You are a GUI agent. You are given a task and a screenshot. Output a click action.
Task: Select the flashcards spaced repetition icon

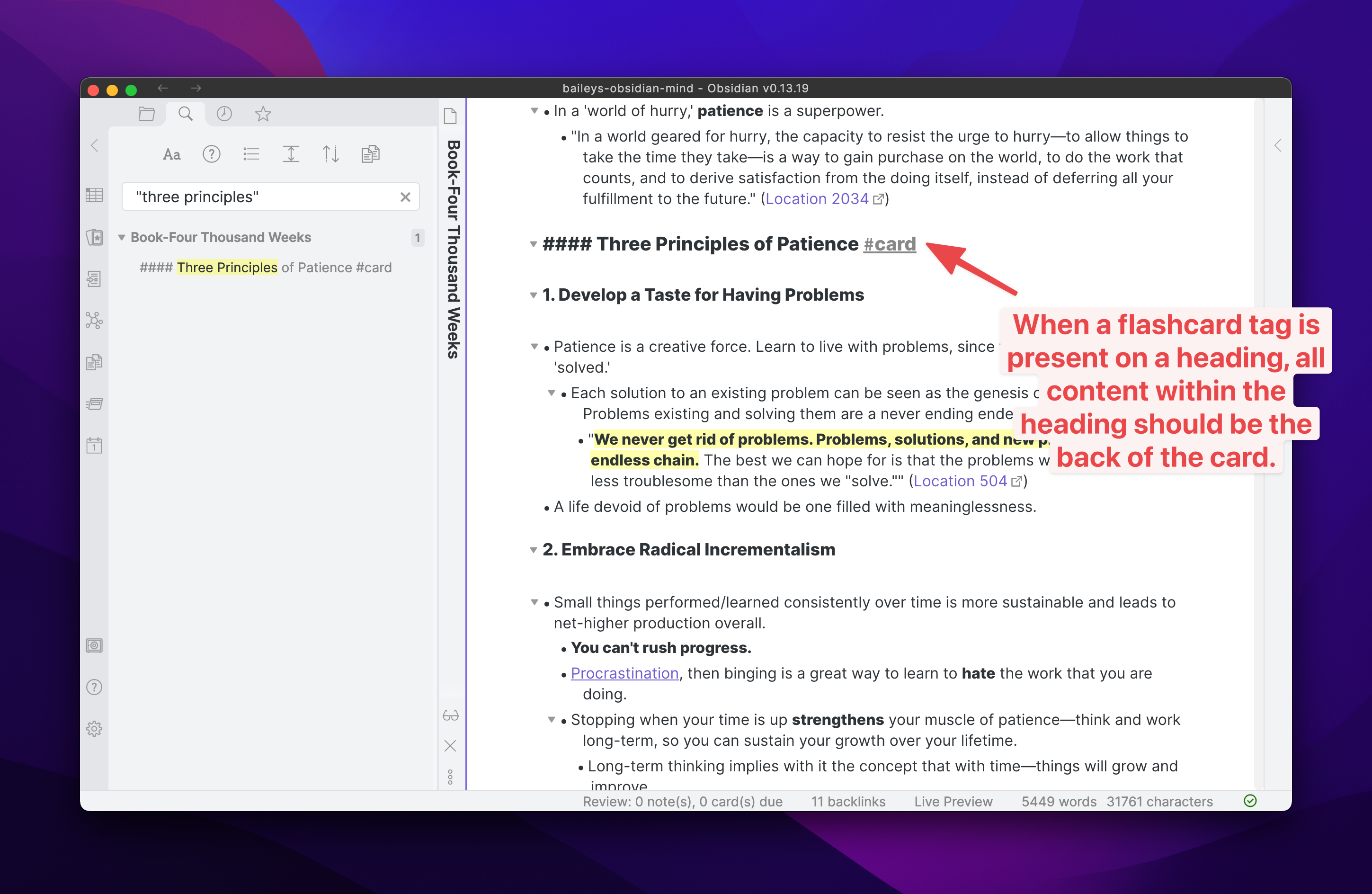[x=94, y=238]
